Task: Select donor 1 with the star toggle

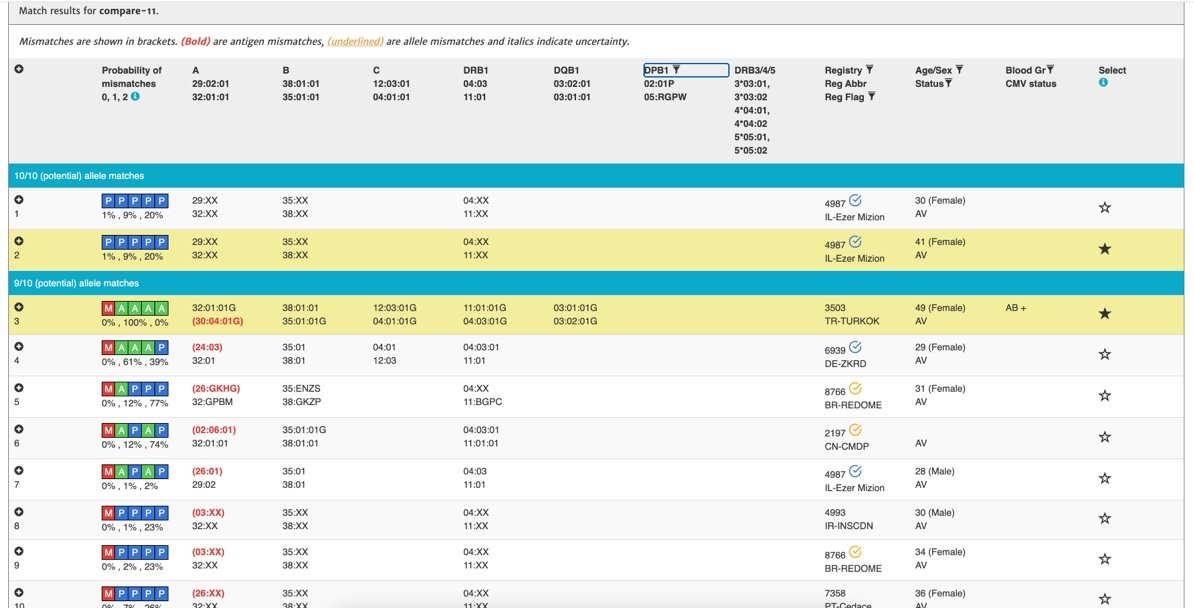Action: [1104, 208]
